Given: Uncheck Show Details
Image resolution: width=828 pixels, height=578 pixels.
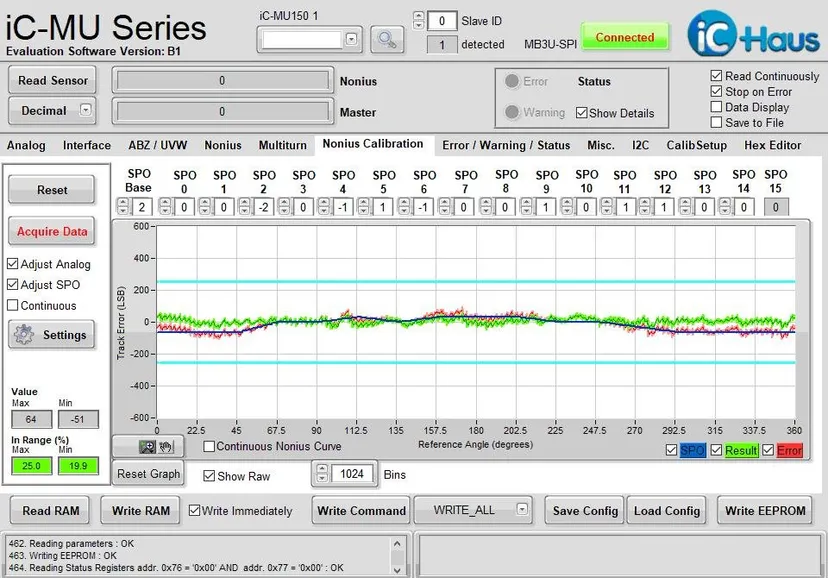Looking at the screenshot, I should [x=581, y=113].
